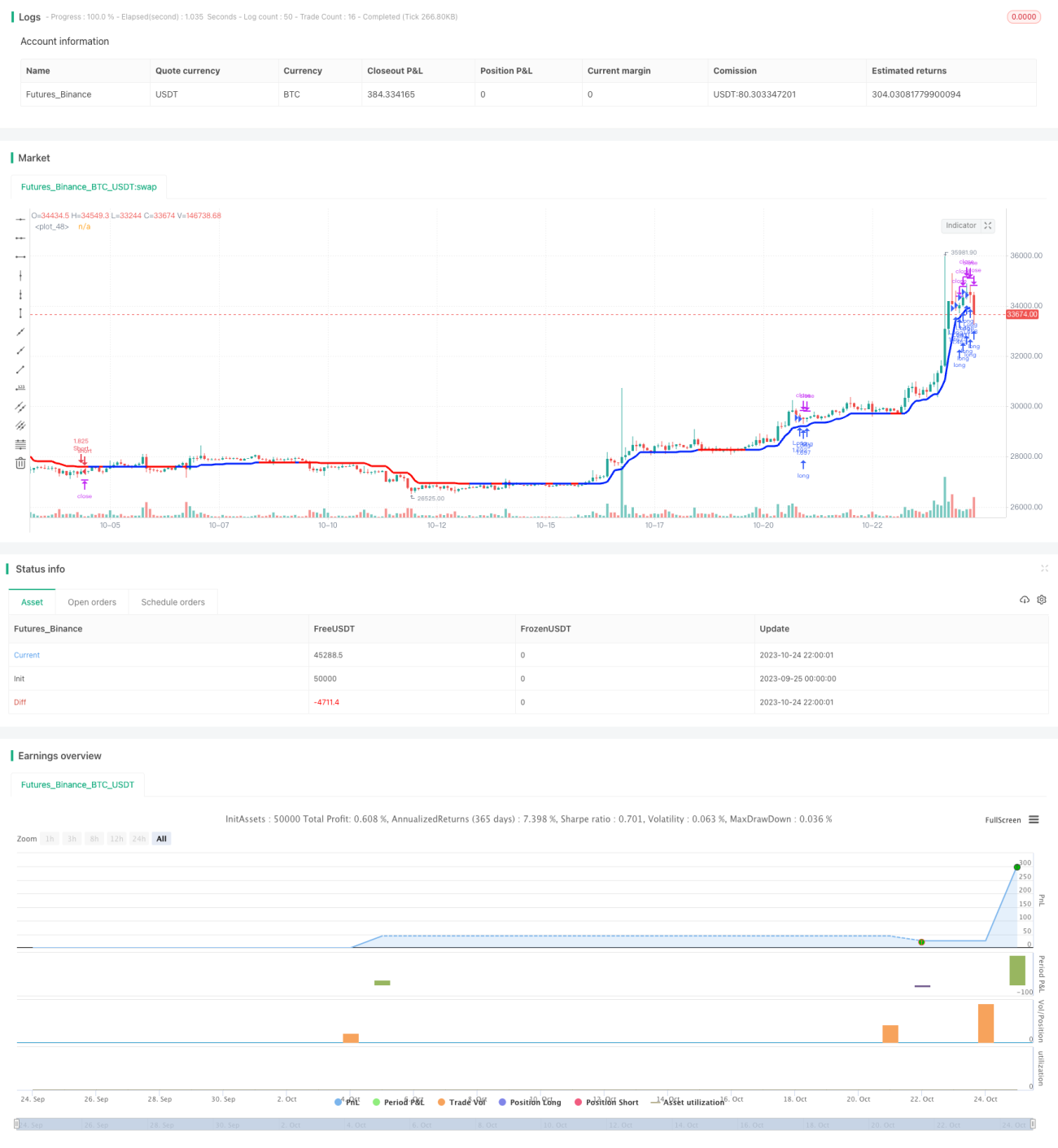This screenshot has height=1148, width=1058.
Task: Toggle the PnL series in the legend
Action: tap(347, 1102)
